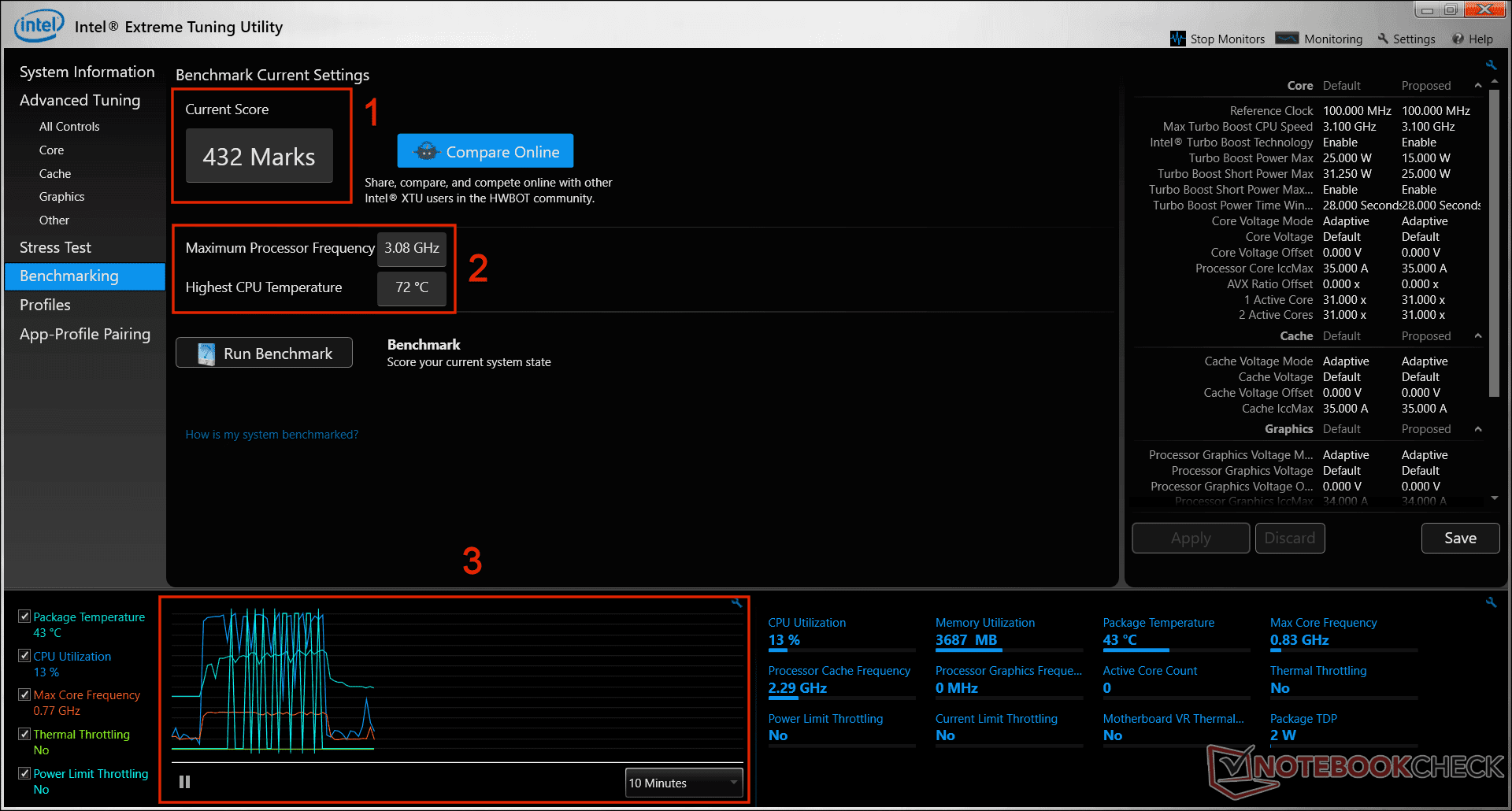Uncheck Max Core Frequency monitor

click(x=24, y=694)
